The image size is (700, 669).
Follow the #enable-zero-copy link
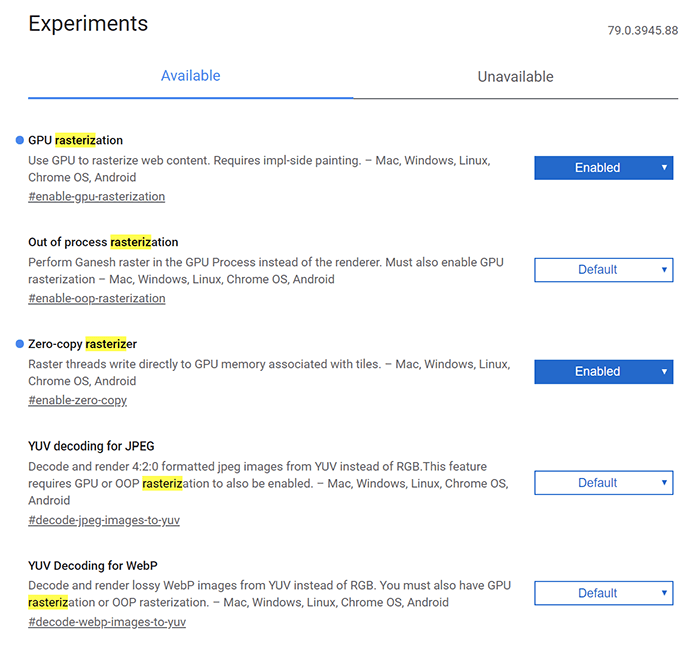point(78,400)
